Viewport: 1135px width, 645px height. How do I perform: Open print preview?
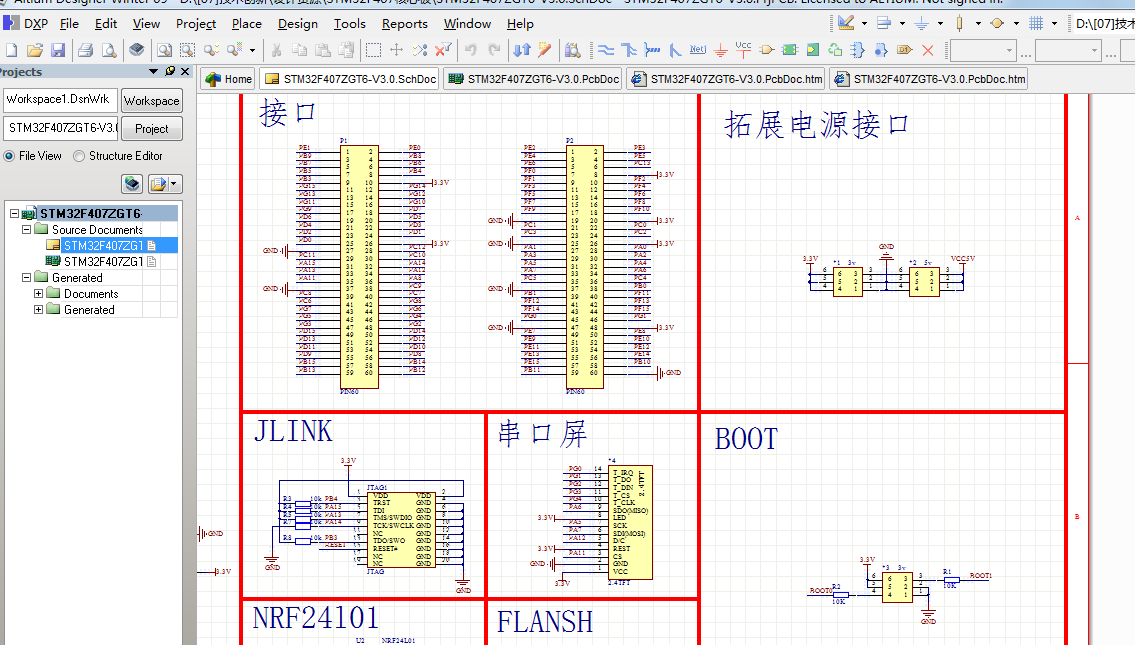[109, 50]
